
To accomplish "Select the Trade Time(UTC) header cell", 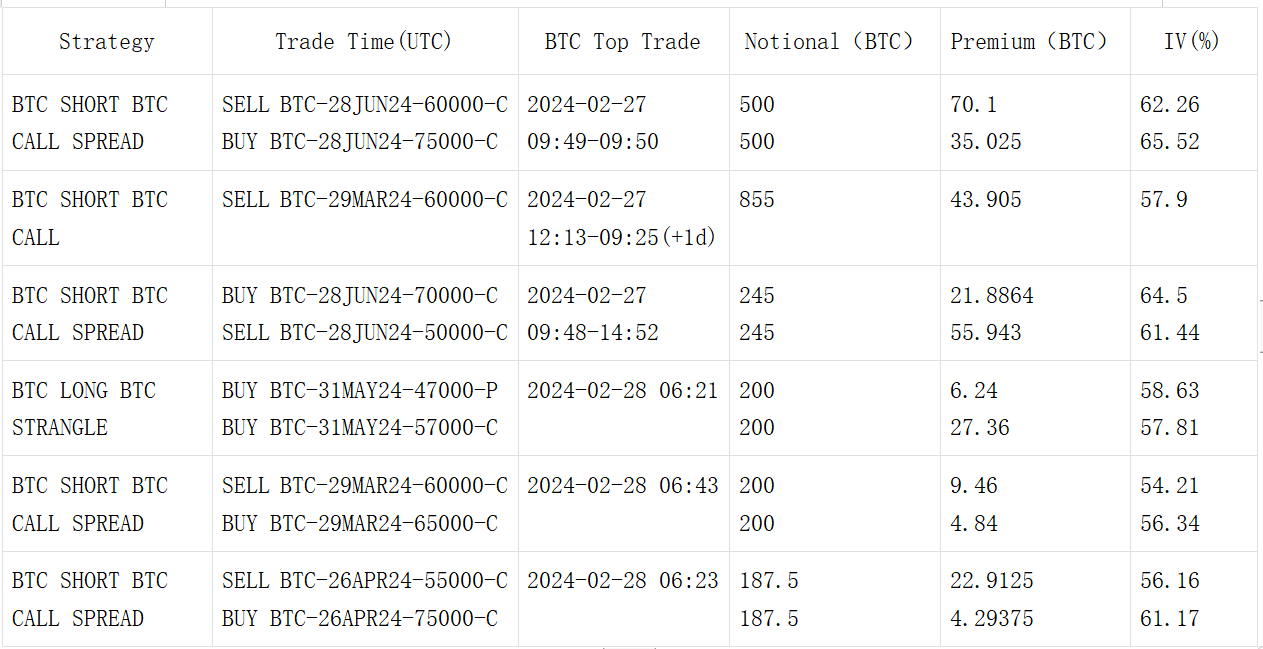I will [364, 42].
